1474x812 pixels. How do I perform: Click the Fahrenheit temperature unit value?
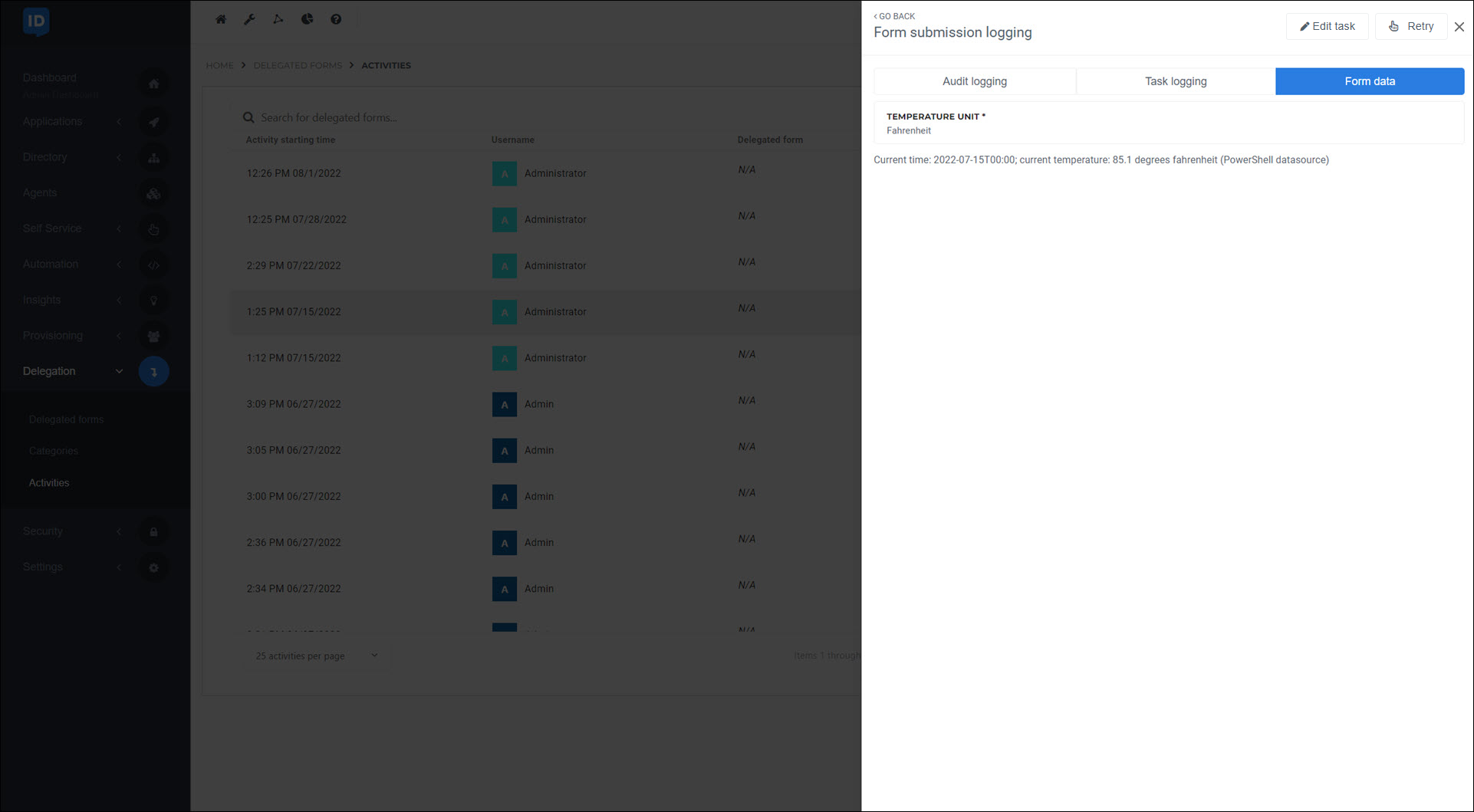[x=909, y=130]
